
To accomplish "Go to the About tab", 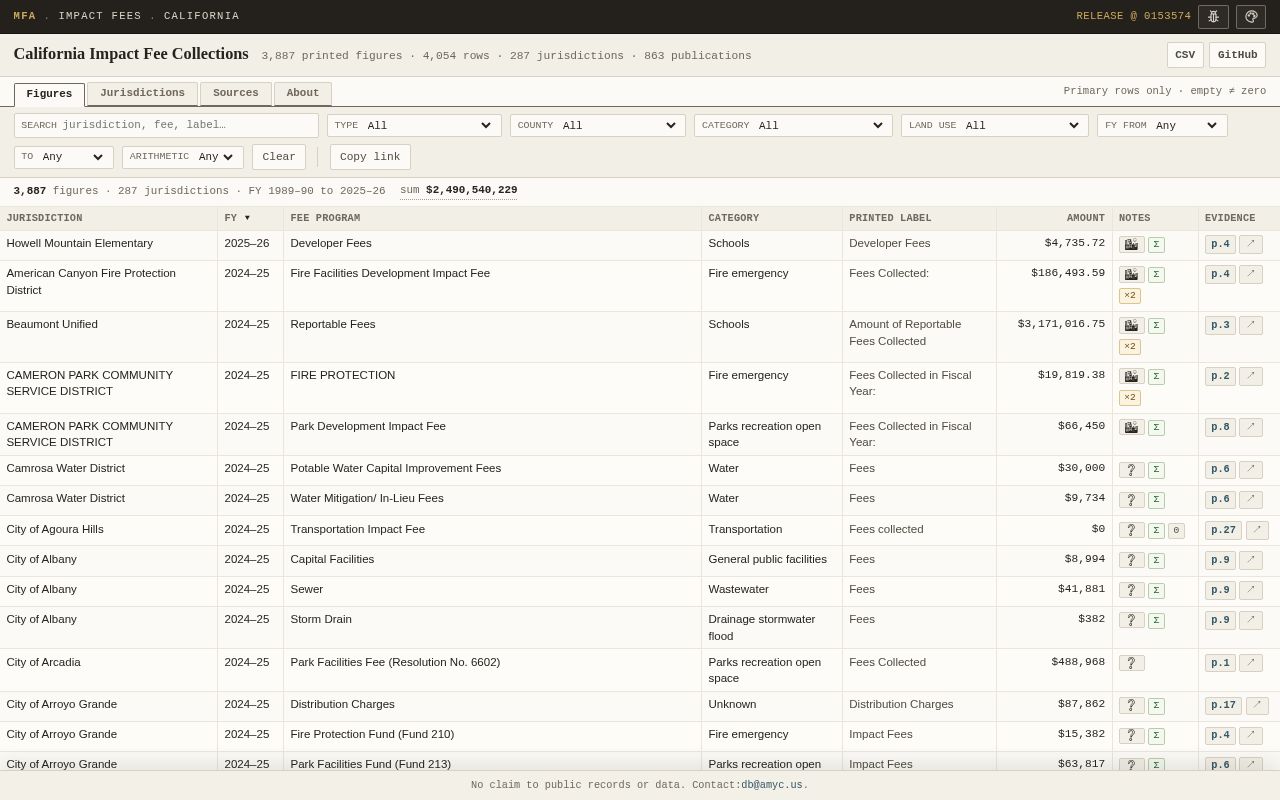I will (x=303, y=94).
